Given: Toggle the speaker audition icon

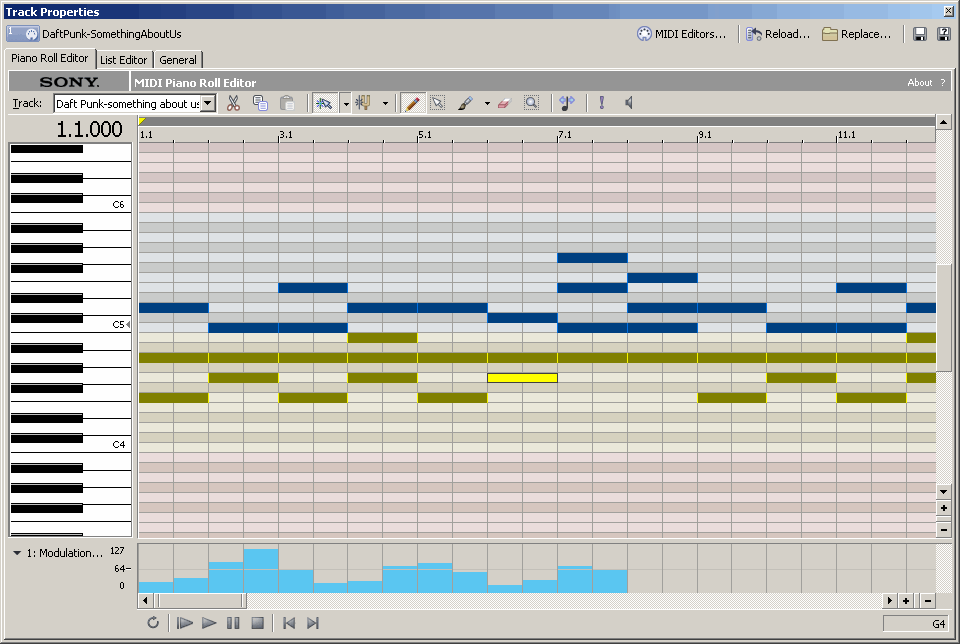Looking at the screenshot, I should point(631,103).
